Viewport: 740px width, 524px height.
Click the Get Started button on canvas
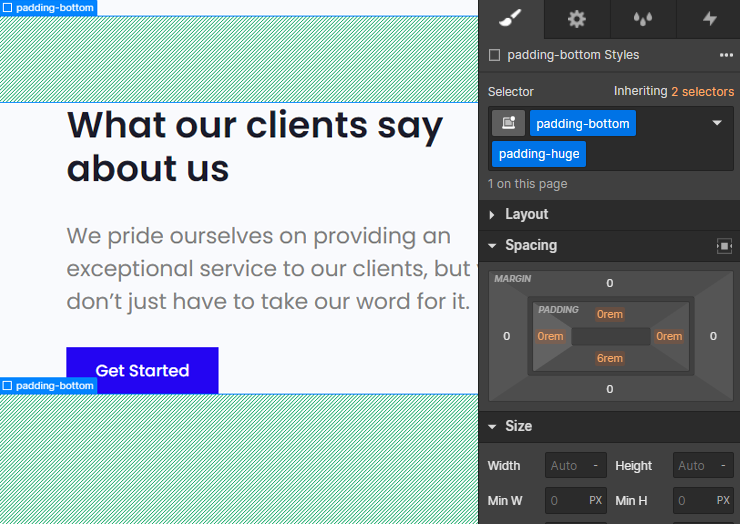click(142, 371)
